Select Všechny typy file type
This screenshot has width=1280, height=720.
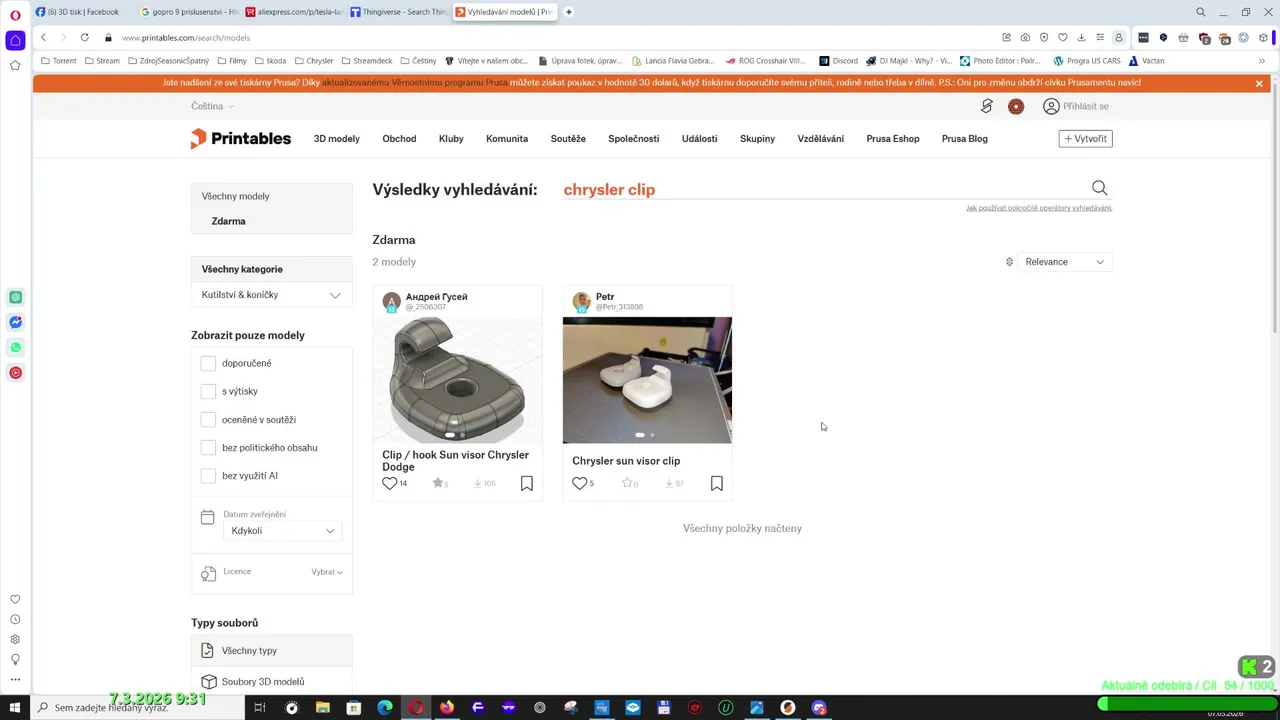click(272, 650)
